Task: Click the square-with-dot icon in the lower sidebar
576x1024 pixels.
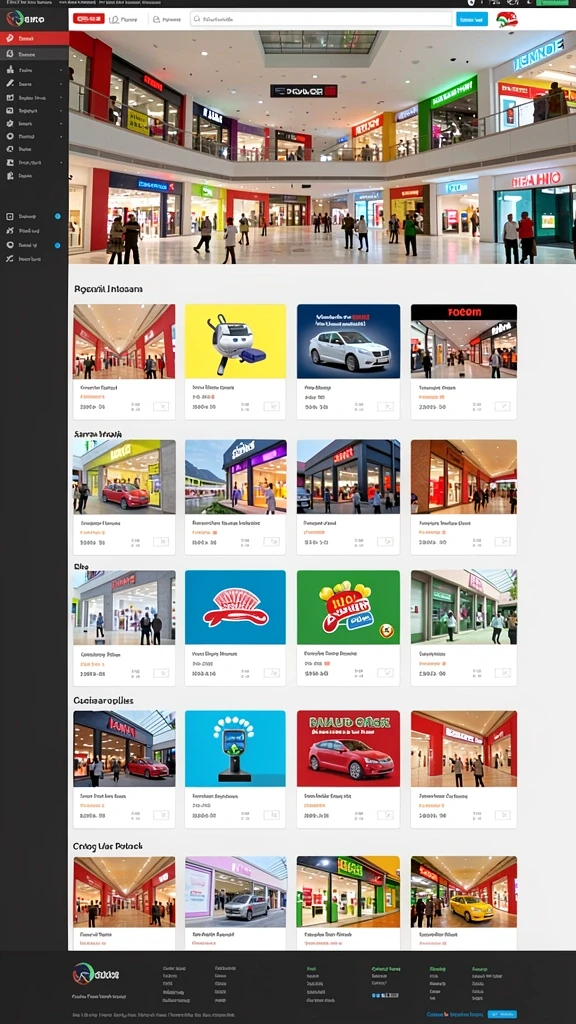Action: click(x=10, y=216)
